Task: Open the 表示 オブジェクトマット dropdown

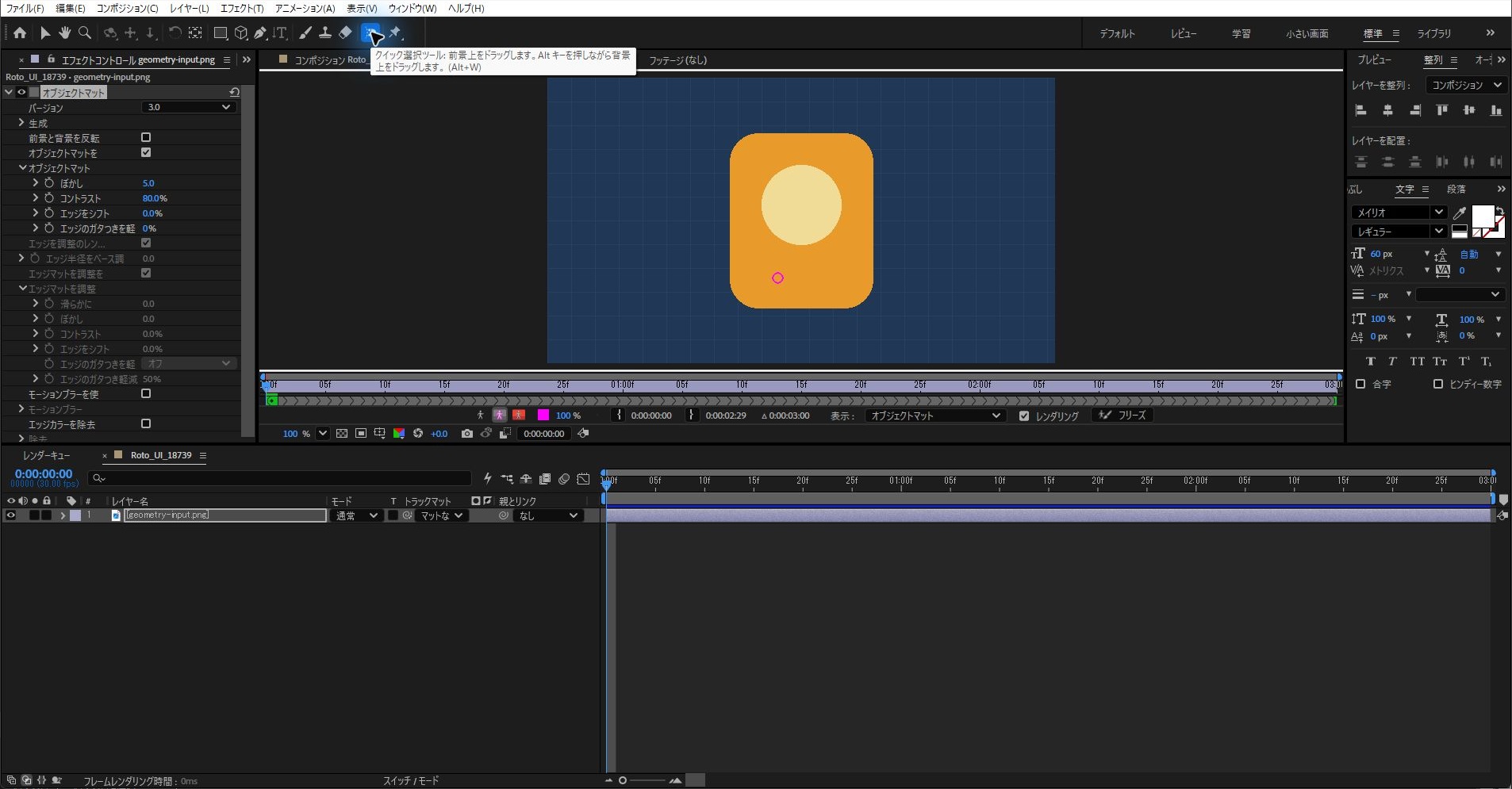Action: [x=935, y=416]
